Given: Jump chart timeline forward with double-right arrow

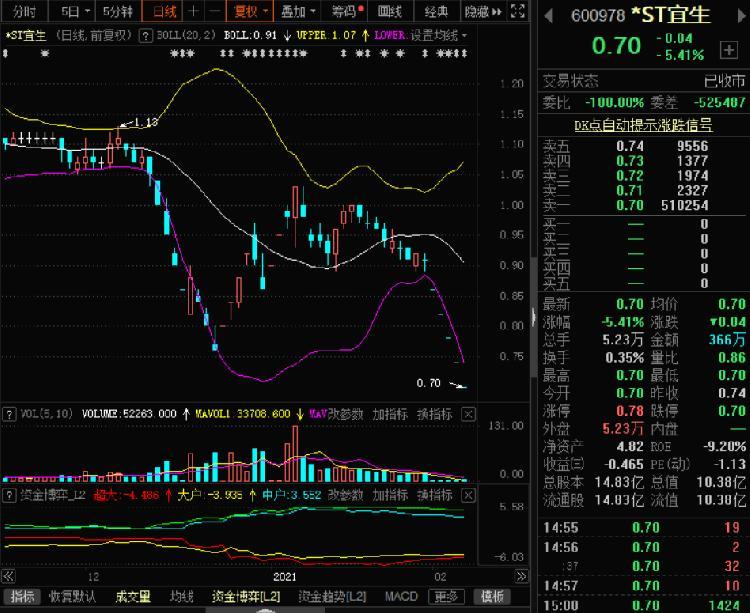Looking at the screenshot, I should pyautogui.click(x=521, y=576).
